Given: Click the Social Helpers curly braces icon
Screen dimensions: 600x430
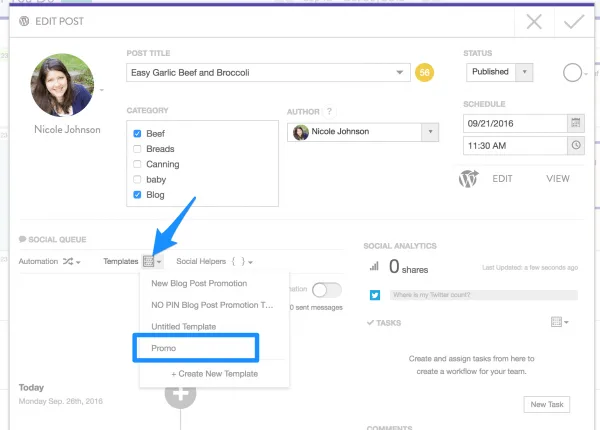Looking at the screenshot, I should pyautogui.click(x=238, y=261).
